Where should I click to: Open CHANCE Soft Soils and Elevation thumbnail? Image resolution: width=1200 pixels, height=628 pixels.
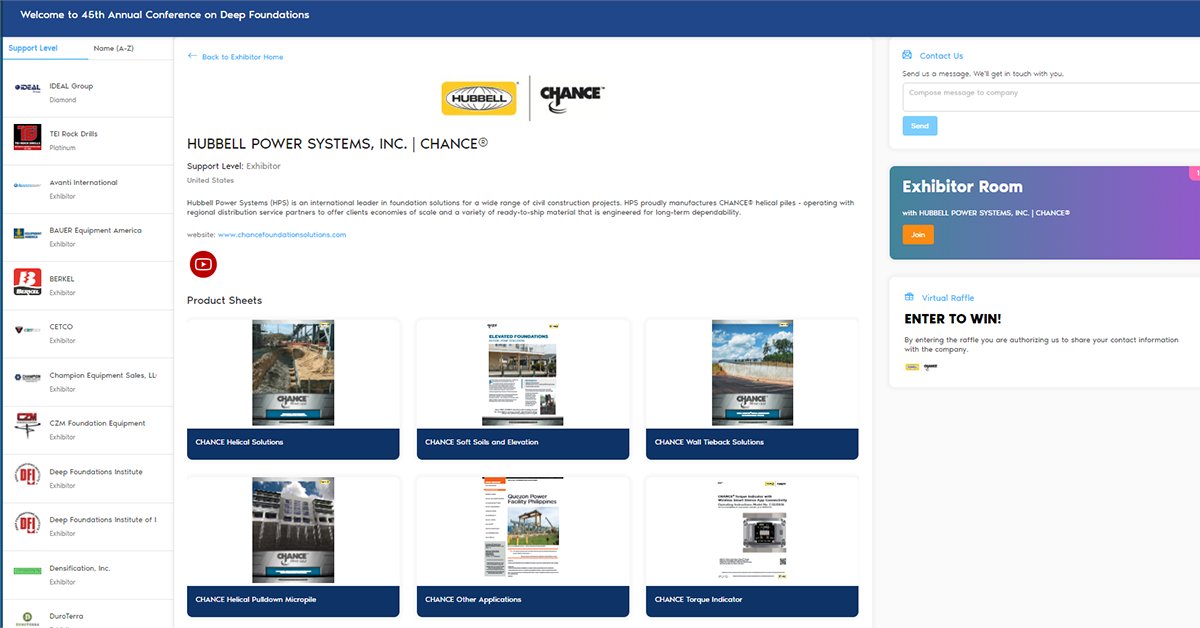pos(523,373)
